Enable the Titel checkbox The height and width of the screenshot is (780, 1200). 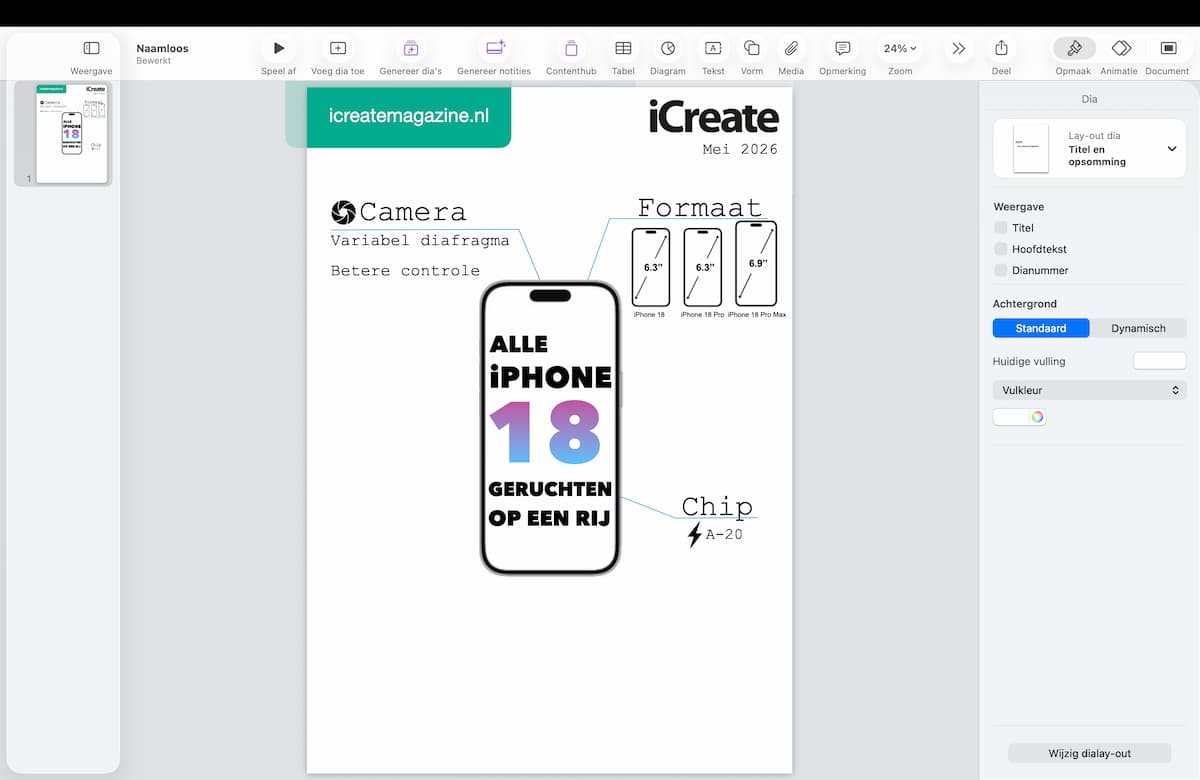[x=1001, y=228]
